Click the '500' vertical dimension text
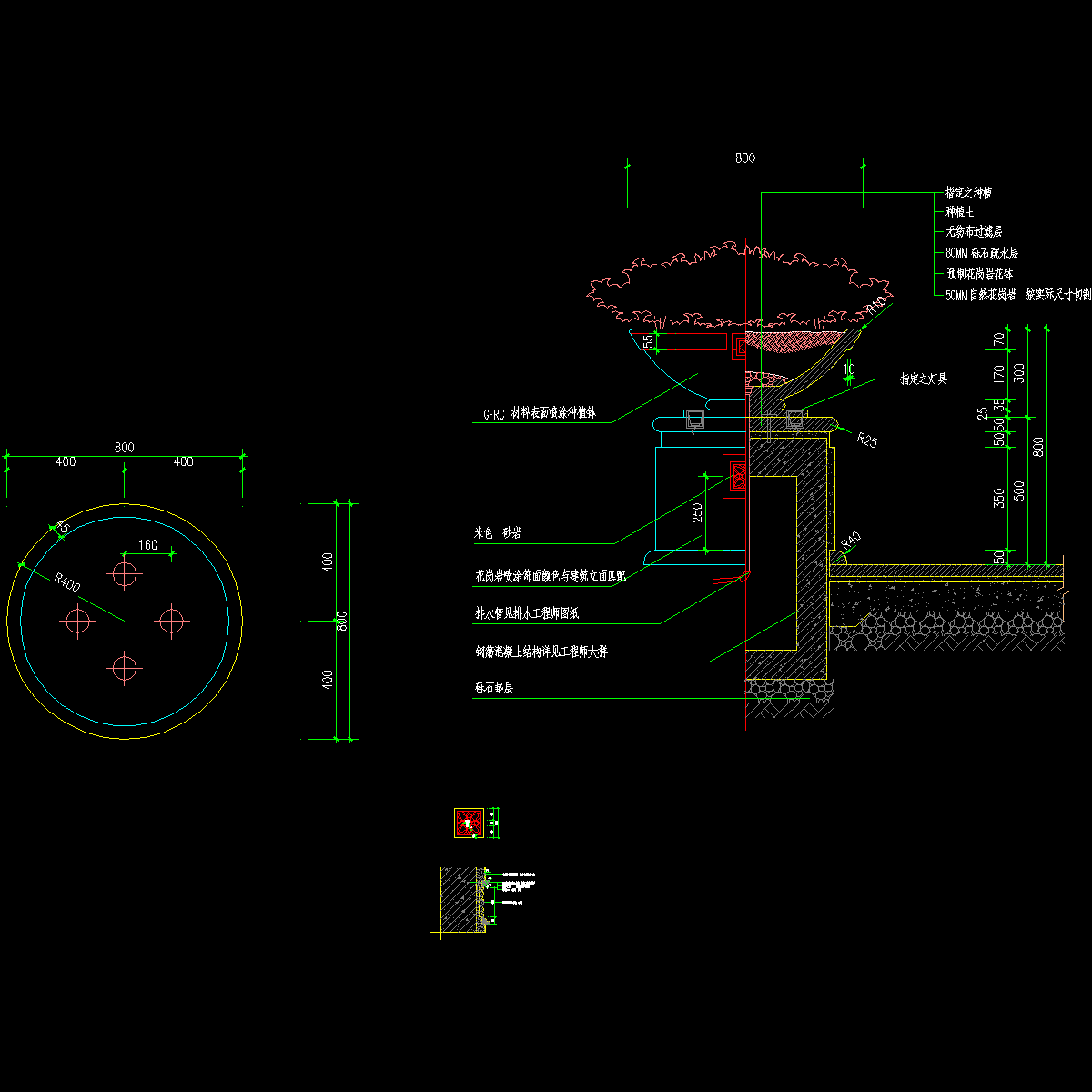 (x=1019, y=491)
